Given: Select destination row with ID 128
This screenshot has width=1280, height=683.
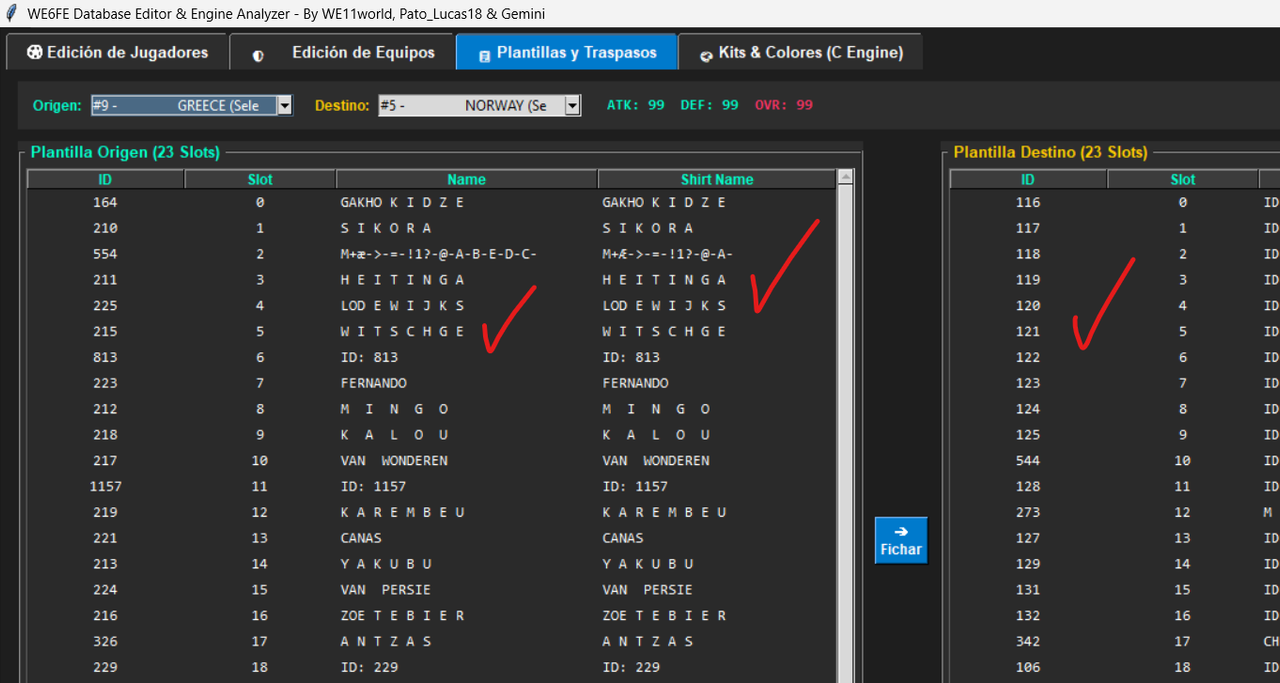Looking at the screenshot, I should point(1114,486).
